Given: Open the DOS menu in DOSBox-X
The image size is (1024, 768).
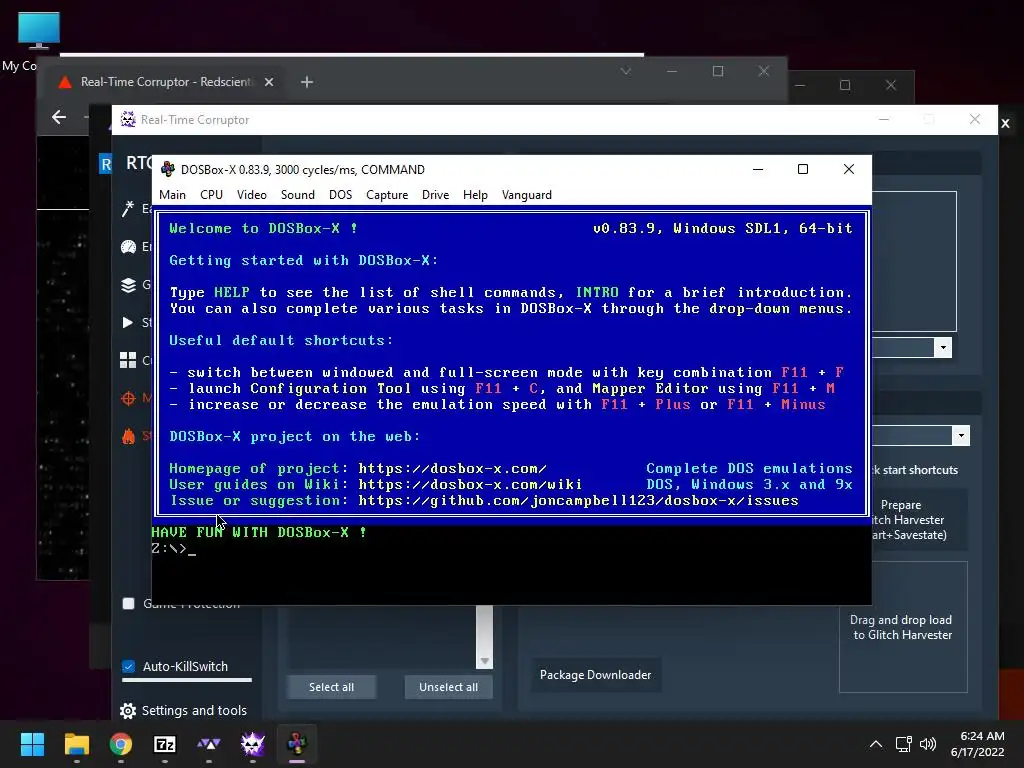Looking at the screenshot, I should [x=340, y=195].
